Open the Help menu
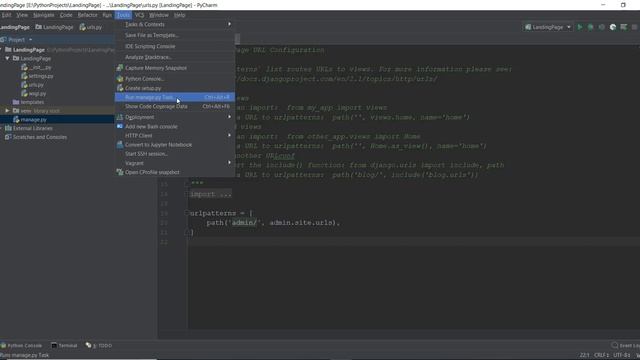The image size is (640, 360). point(180,15)
